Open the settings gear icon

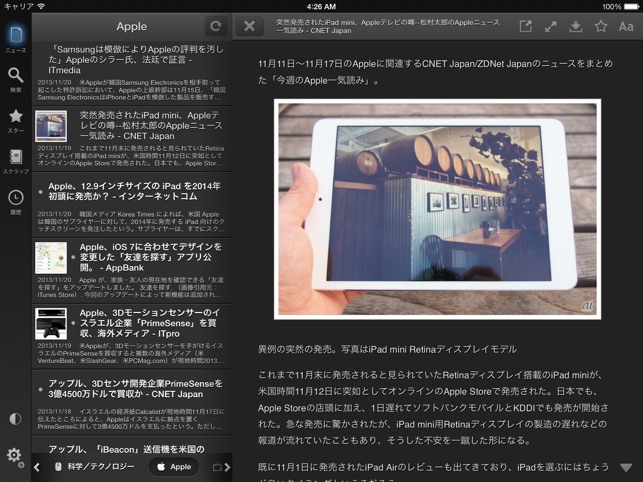(x=15, y=456)
